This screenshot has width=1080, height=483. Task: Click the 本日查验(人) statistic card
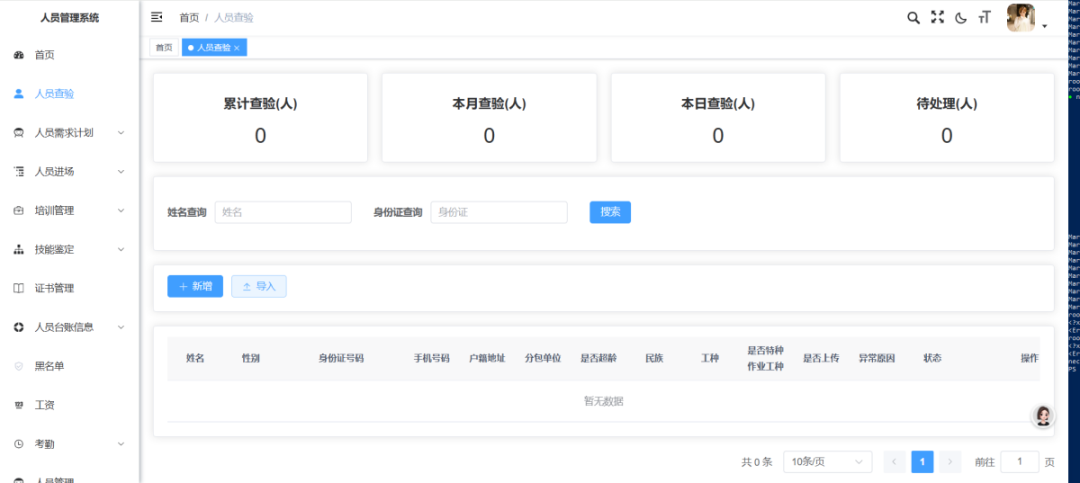718,118
